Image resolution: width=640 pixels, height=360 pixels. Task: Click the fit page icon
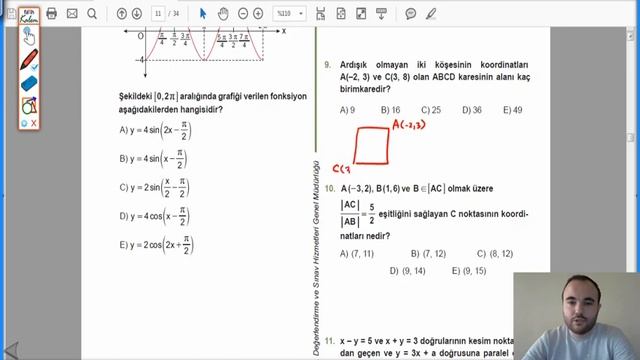(341, 13)
